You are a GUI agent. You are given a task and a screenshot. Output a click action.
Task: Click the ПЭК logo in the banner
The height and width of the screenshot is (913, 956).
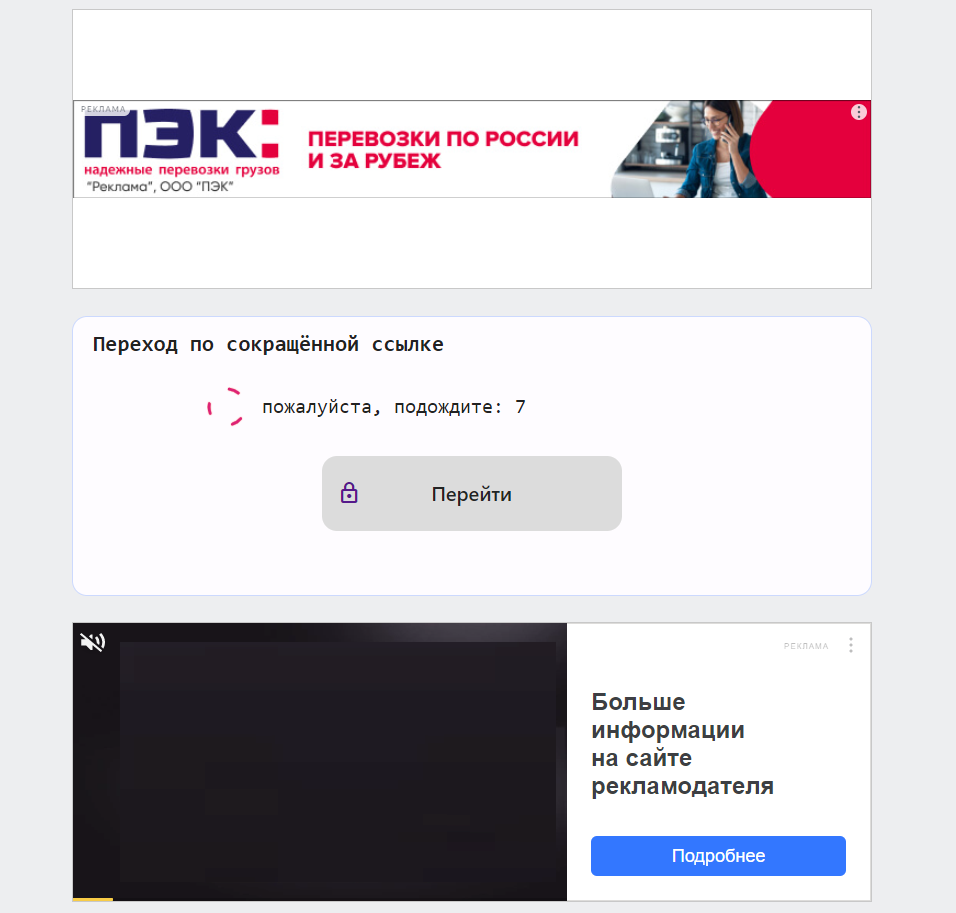tap(181, 134)
